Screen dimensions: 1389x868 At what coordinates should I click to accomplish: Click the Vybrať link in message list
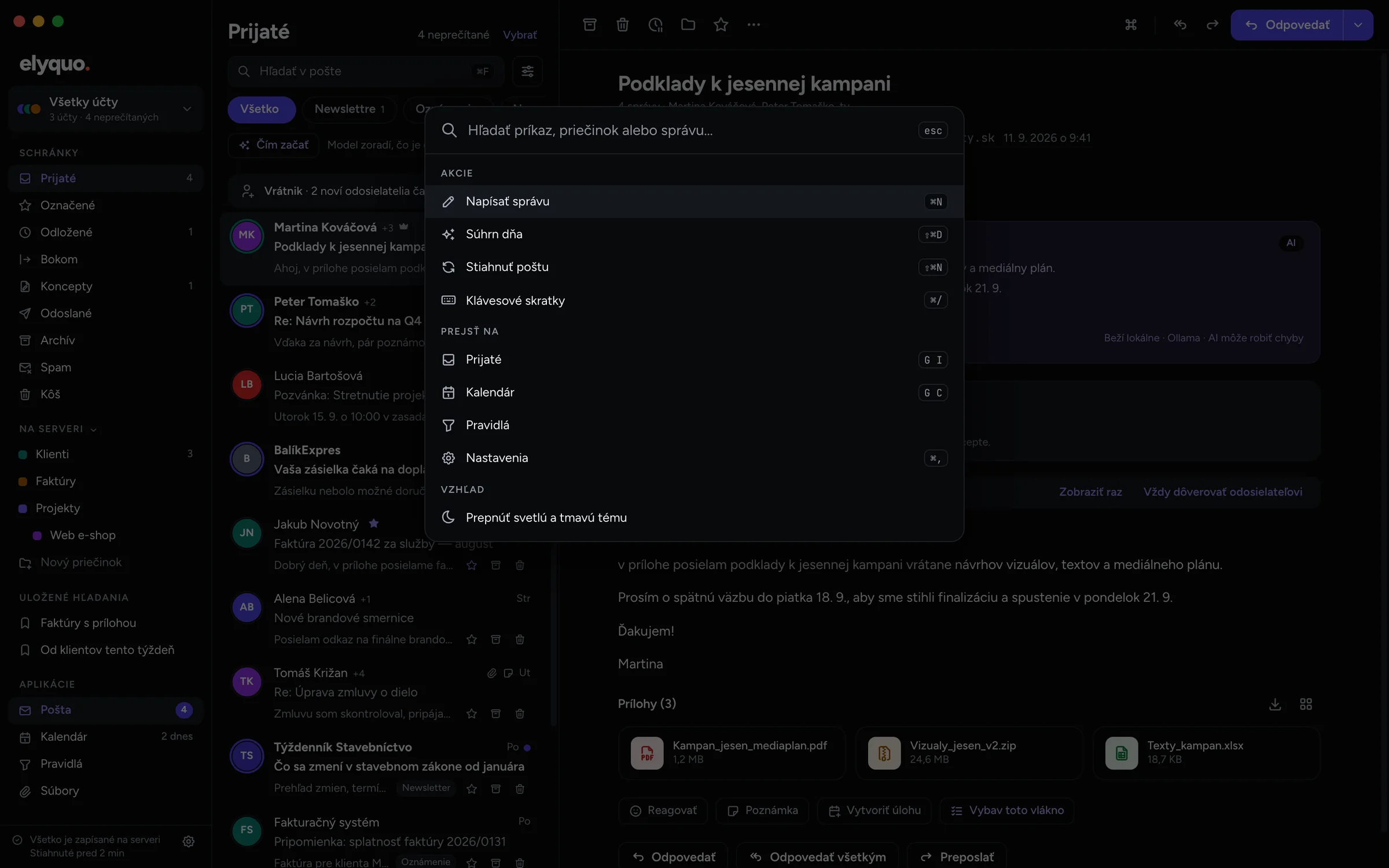[520, 35]
